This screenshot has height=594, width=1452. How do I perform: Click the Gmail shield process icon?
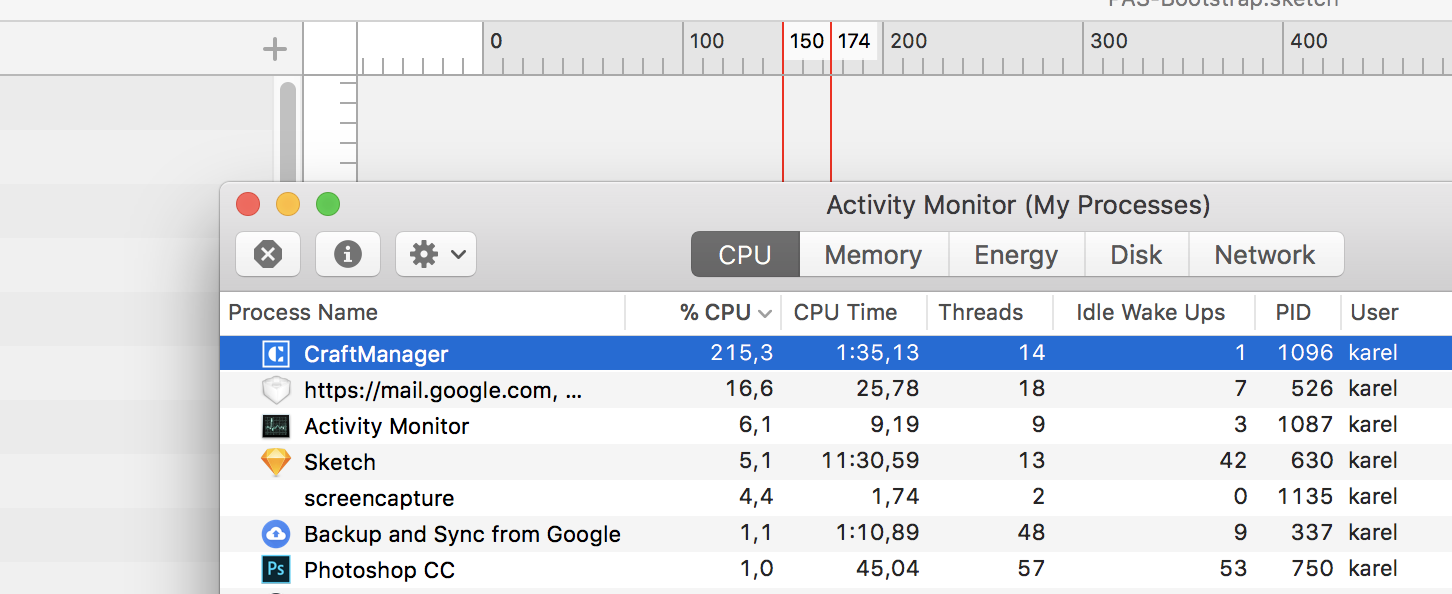click(275, 390)
